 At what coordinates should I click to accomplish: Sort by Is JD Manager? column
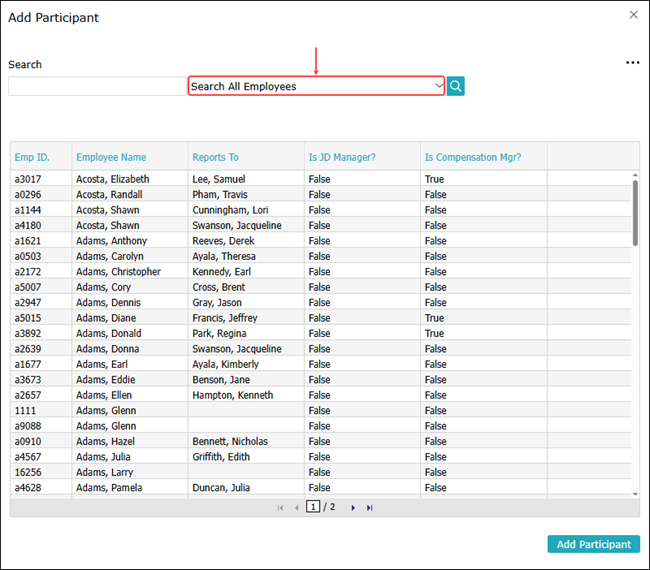(342, 157)
